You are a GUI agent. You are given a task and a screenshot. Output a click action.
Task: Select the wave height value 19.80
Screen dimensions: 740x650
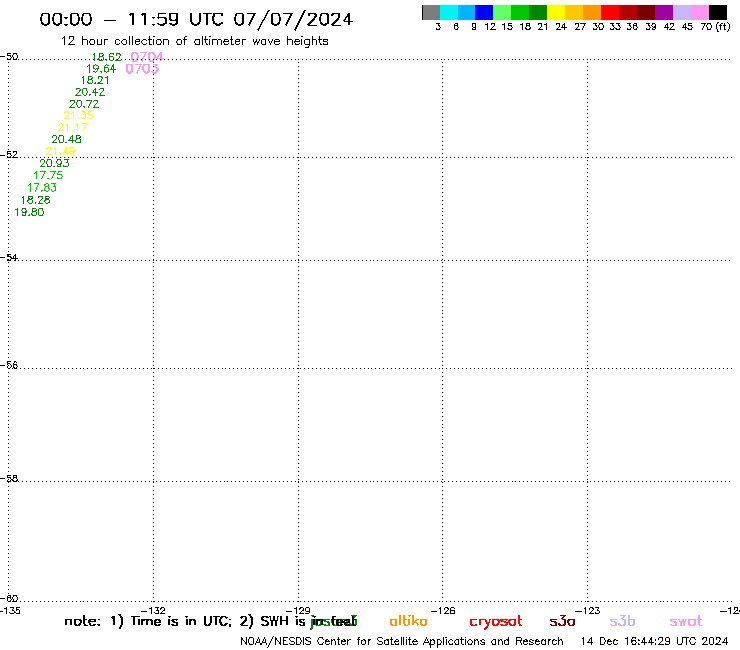(29, 212)
